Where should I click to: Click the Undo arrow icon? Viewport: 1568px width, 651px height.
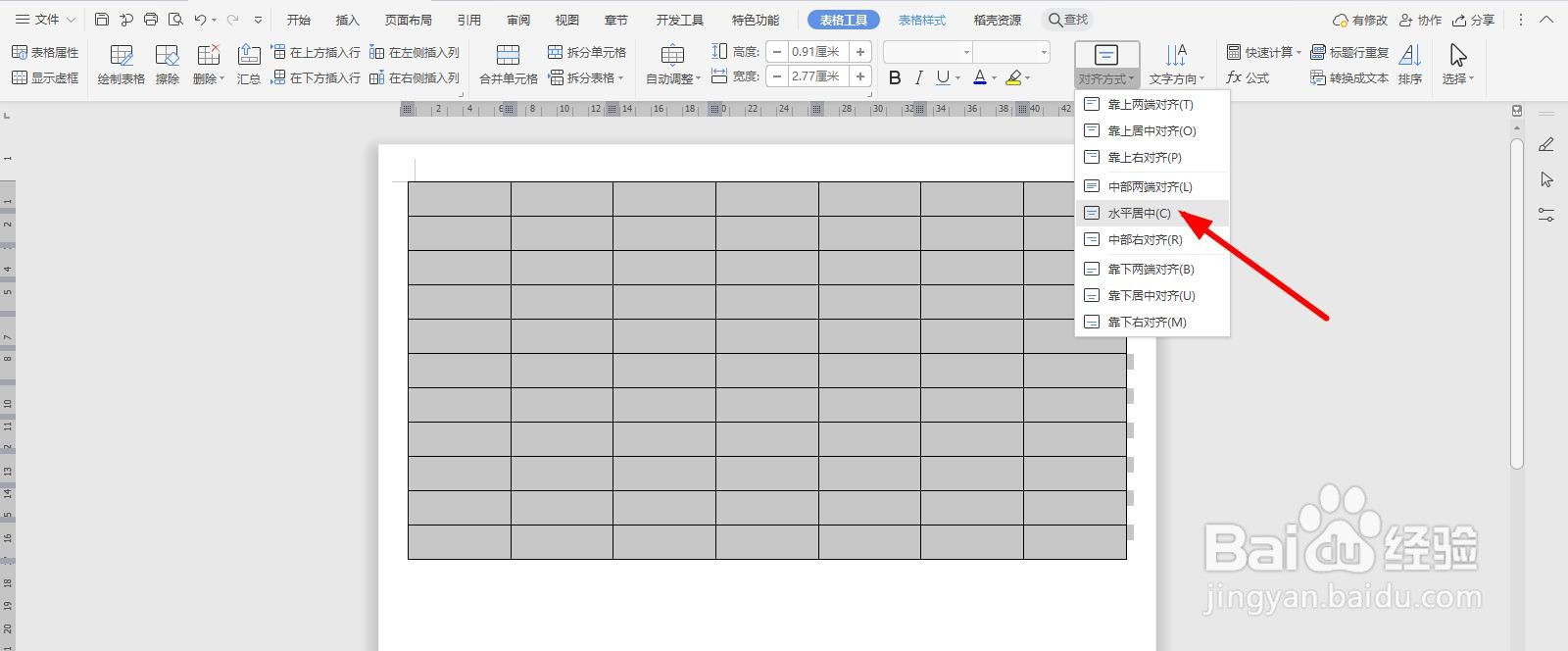coord(200,20)
